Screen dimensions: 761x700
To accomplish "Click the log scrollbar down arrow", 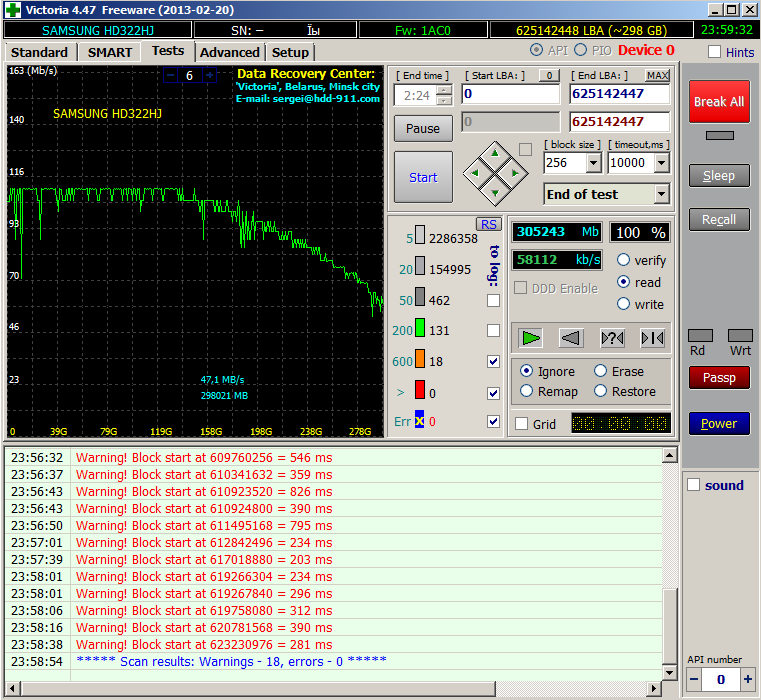I will (670, 672).
